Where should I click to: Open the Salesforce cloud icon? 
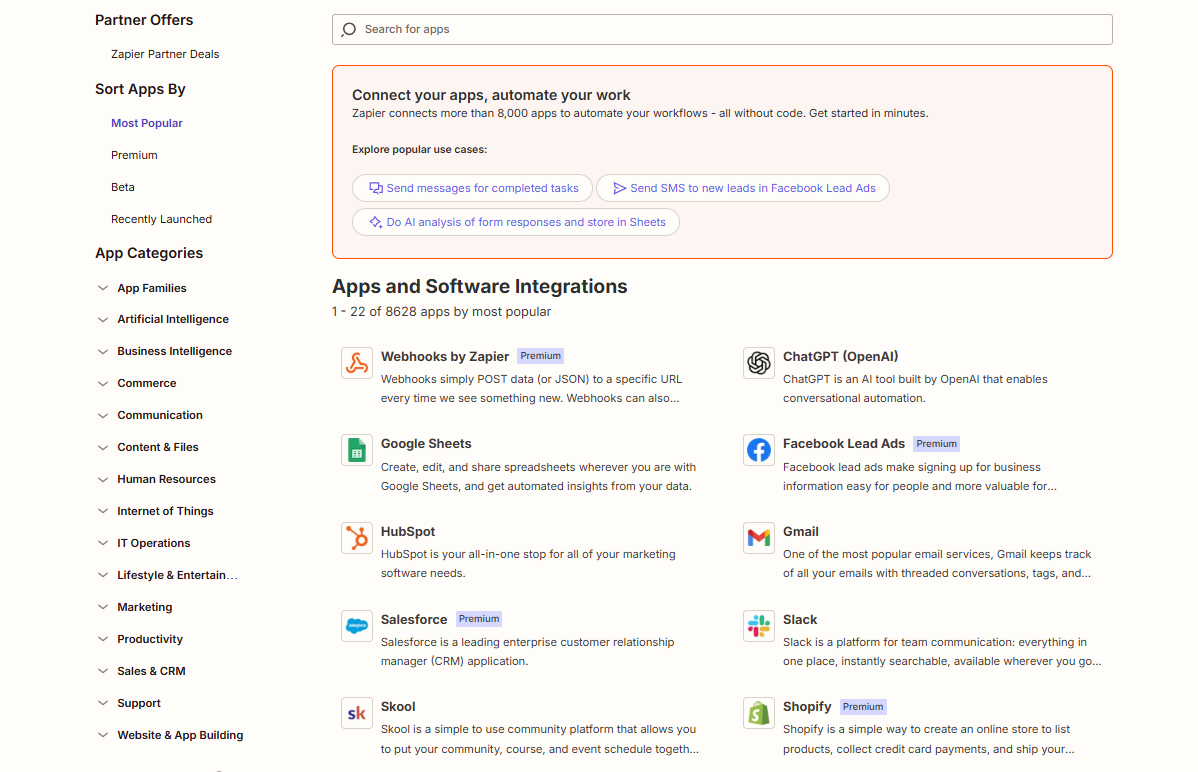[x=357, y=626]
